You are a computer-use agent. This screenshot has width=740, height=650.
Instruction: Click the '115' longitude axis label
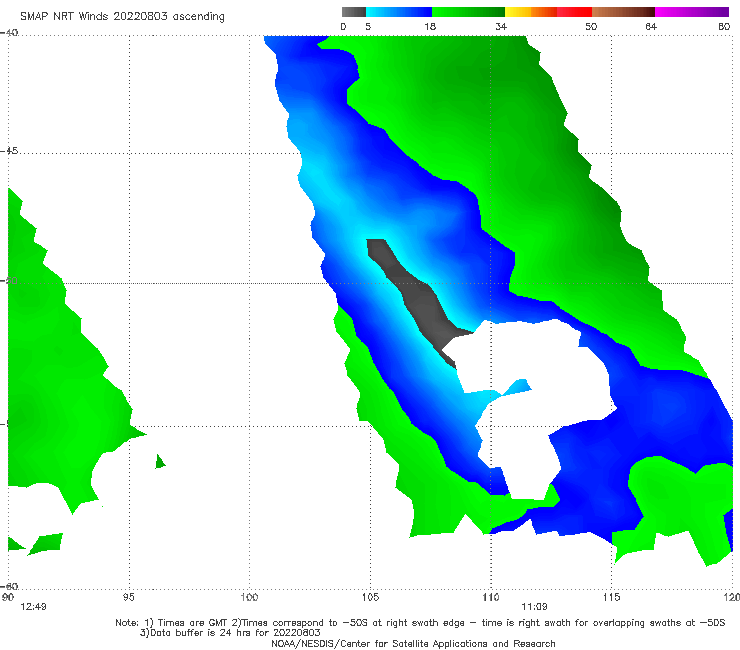point(612,597)
